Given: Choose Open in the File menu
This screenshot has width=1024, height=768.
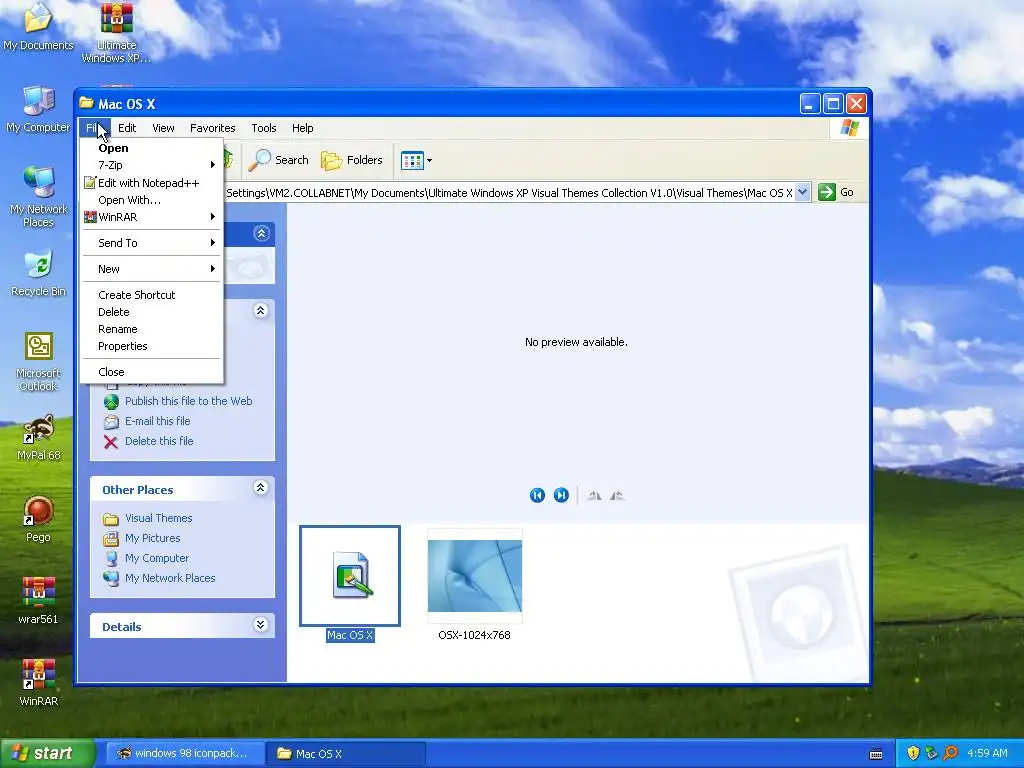Looking at the screenshot, I should (x=152, y=148).
